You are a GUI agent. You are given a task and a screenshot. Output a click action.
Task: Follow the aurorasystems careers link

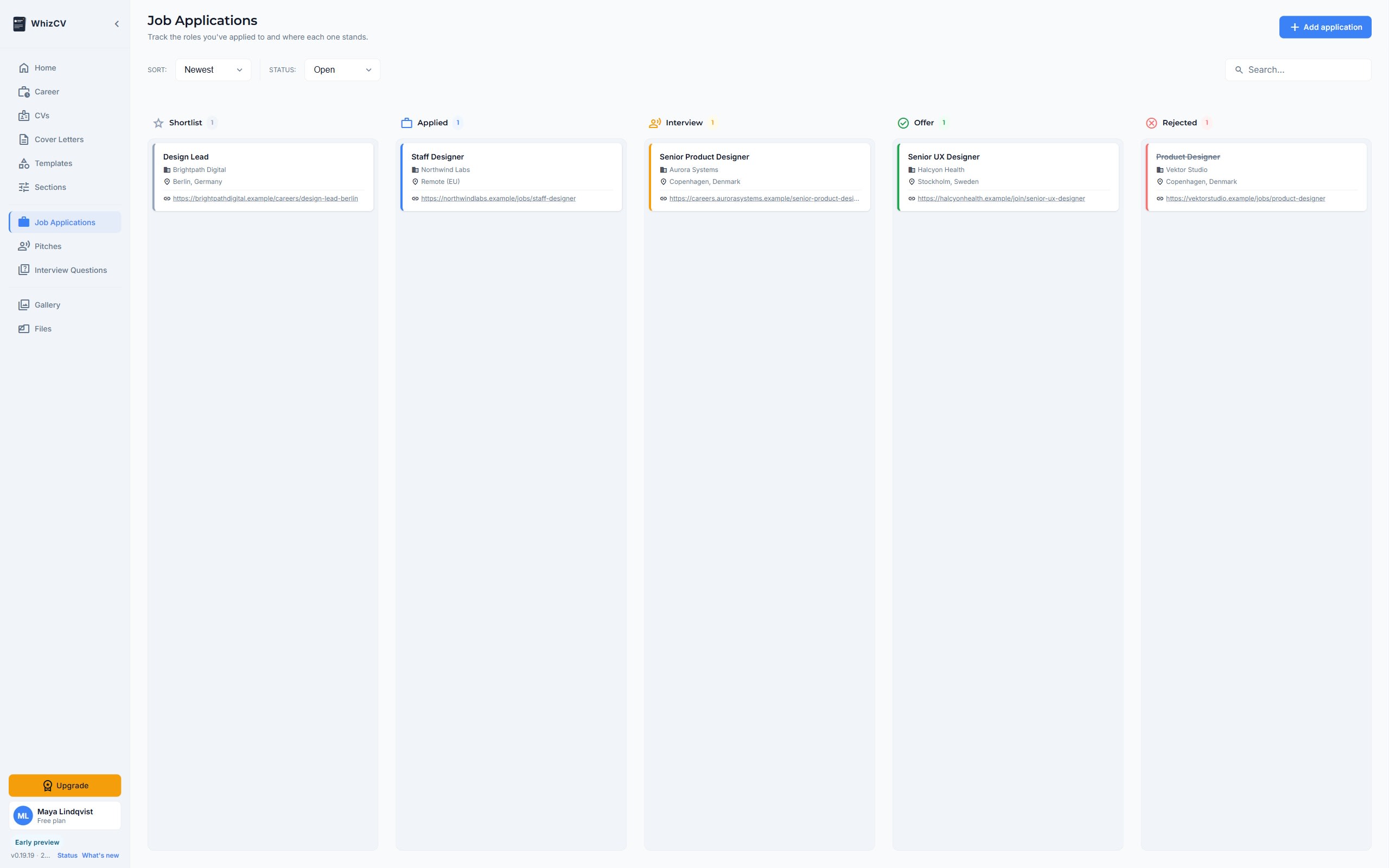764,199
